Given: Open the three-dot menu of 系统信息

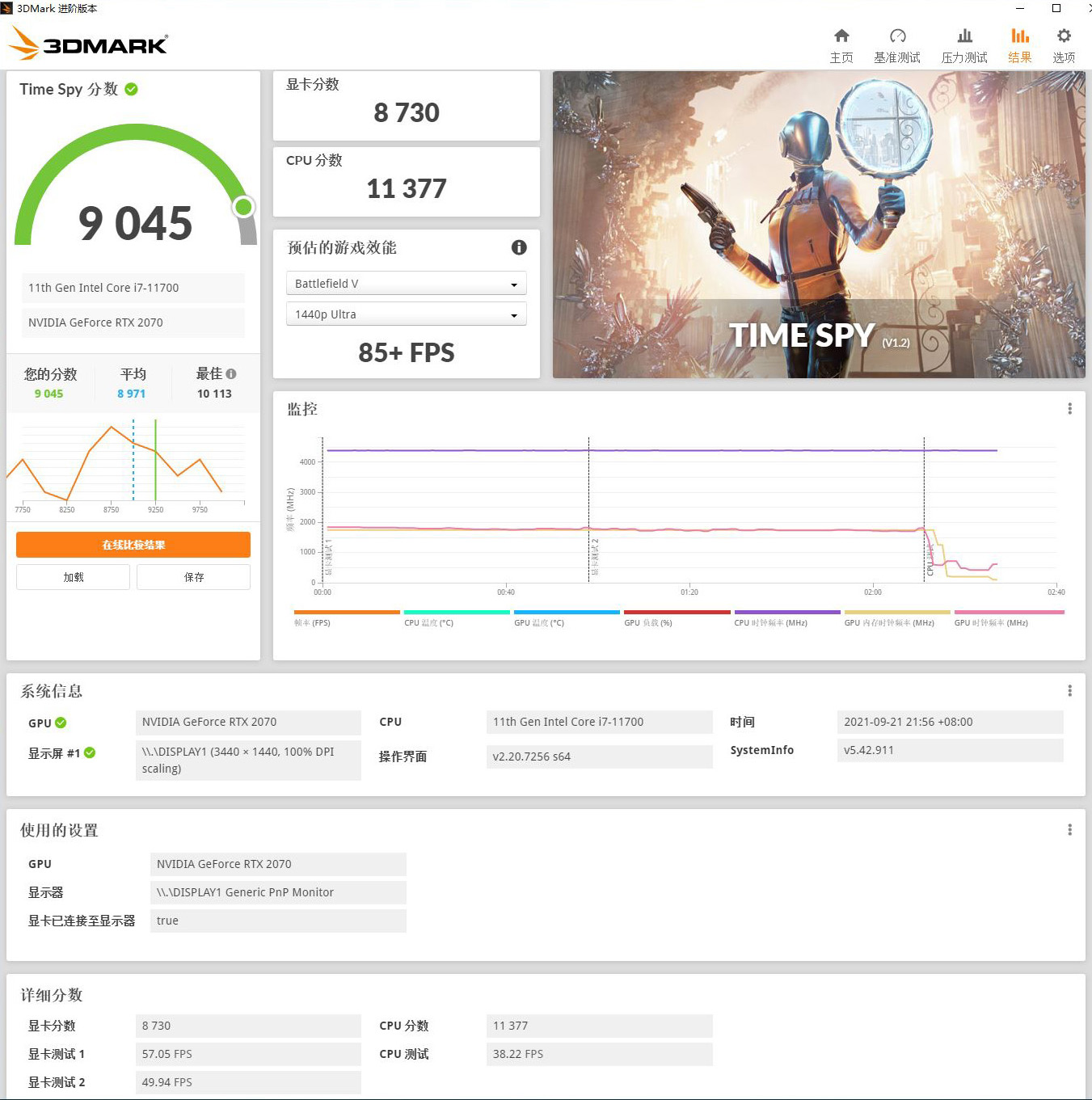Looking at the screenshot, I should point(1069,691).
